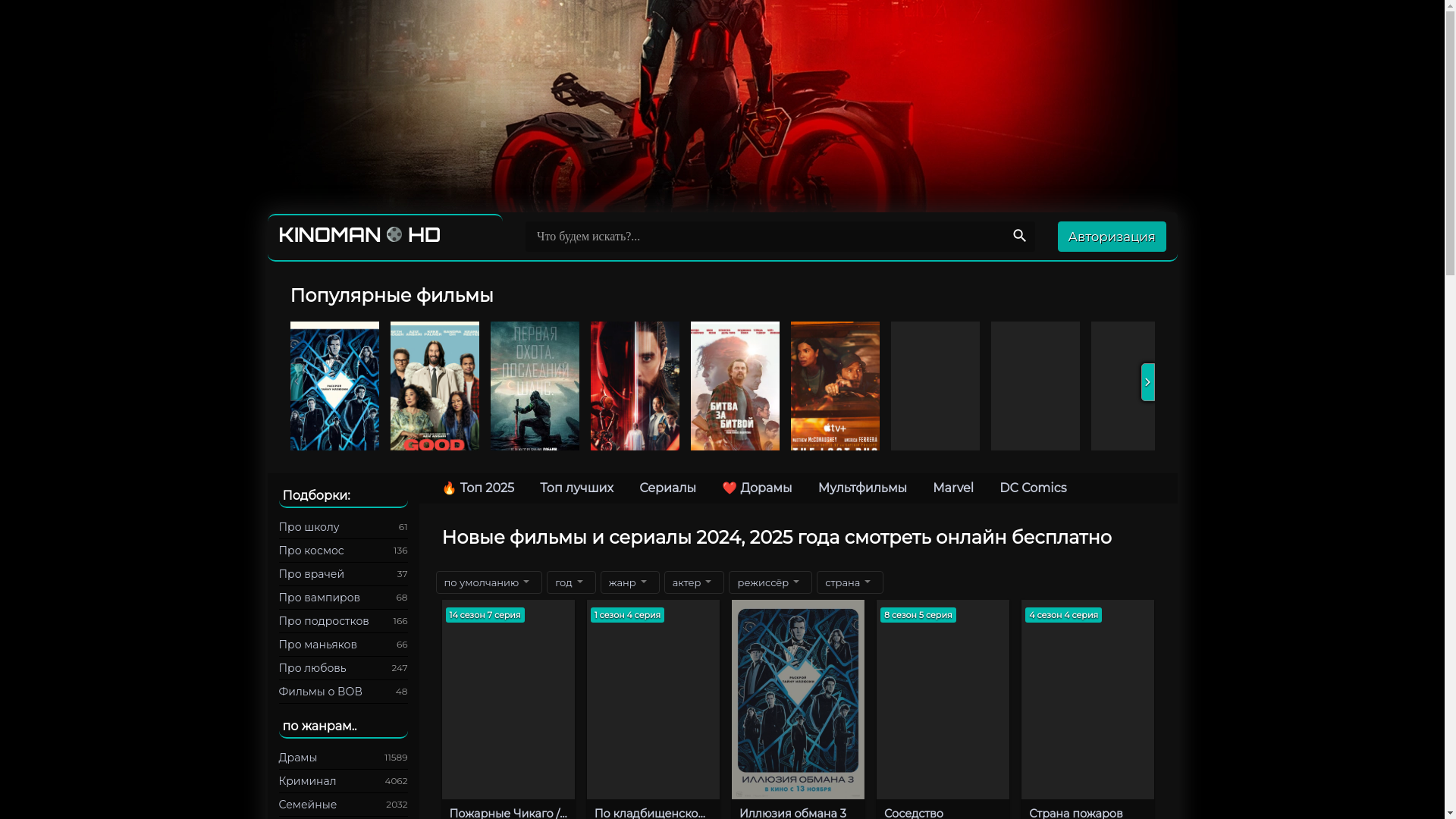Open the Криминал genre link
The height and width of the screenshot is (819, 1456).
(x=343, y=781)
